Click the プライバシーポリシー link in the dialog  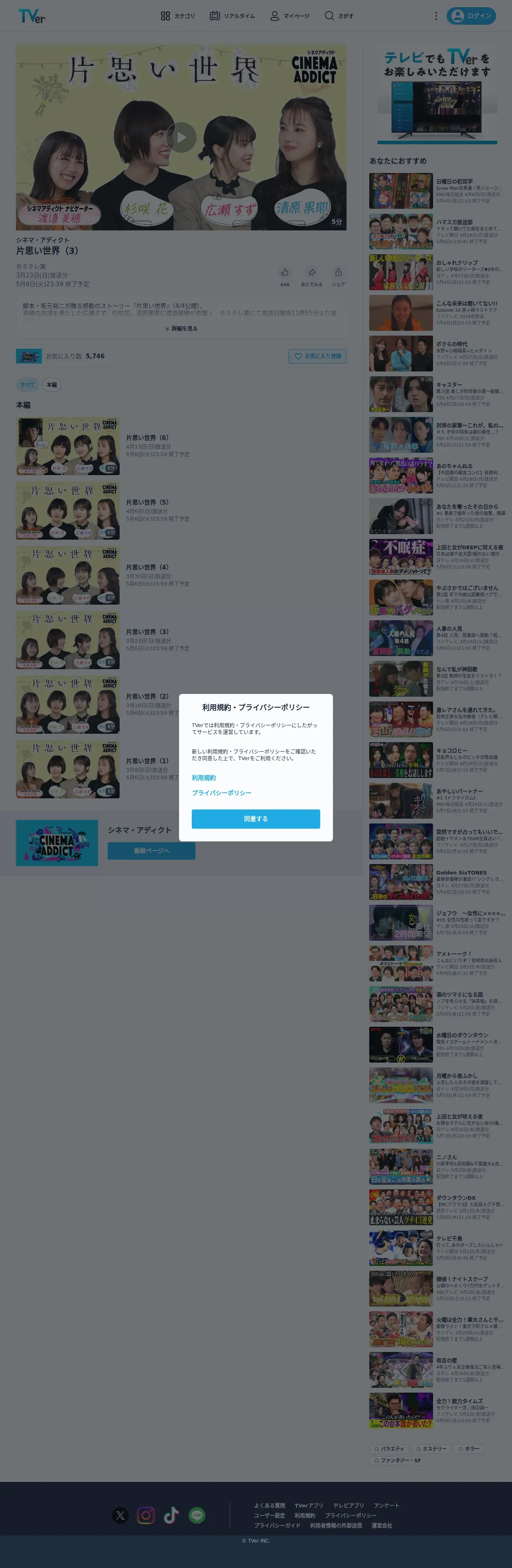point(222,792)
